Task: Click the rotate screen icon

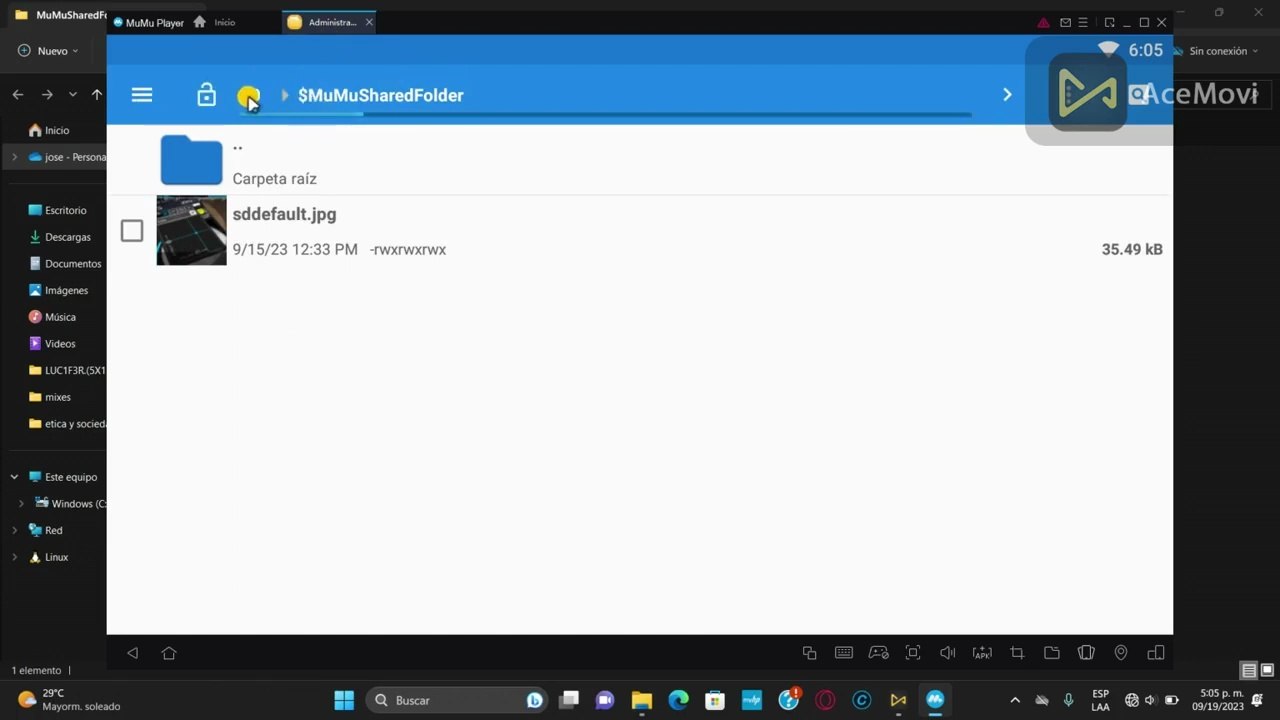Action: pos(1086,653)
